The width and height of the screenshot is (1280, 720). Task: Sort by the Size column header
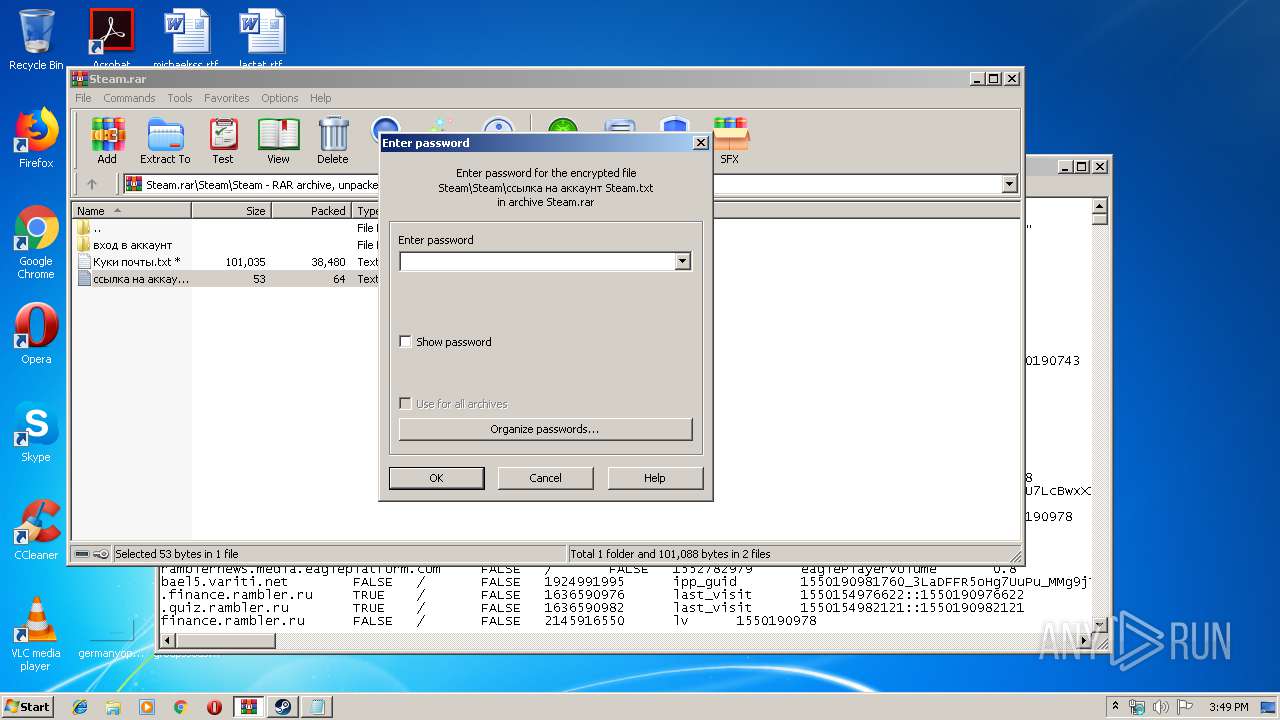point(231,210)
